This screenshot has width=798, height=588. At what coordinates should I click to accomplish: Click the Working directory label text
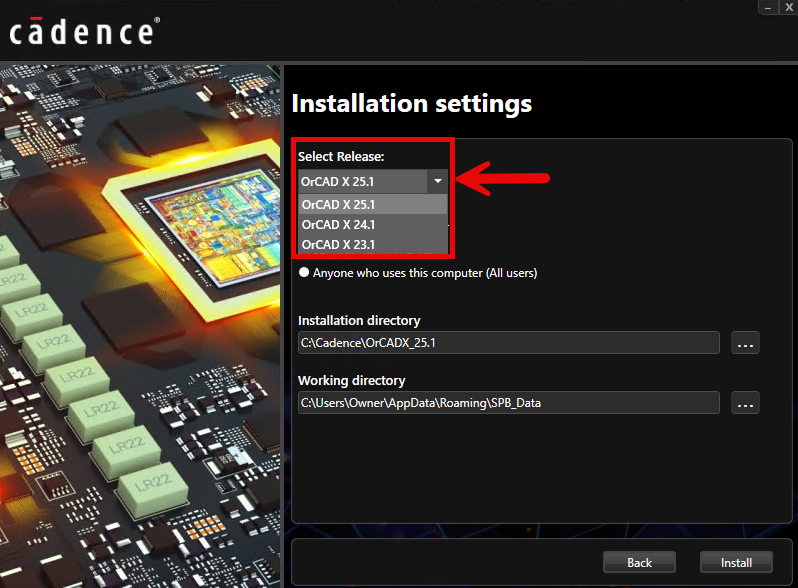tap(351, 380)
